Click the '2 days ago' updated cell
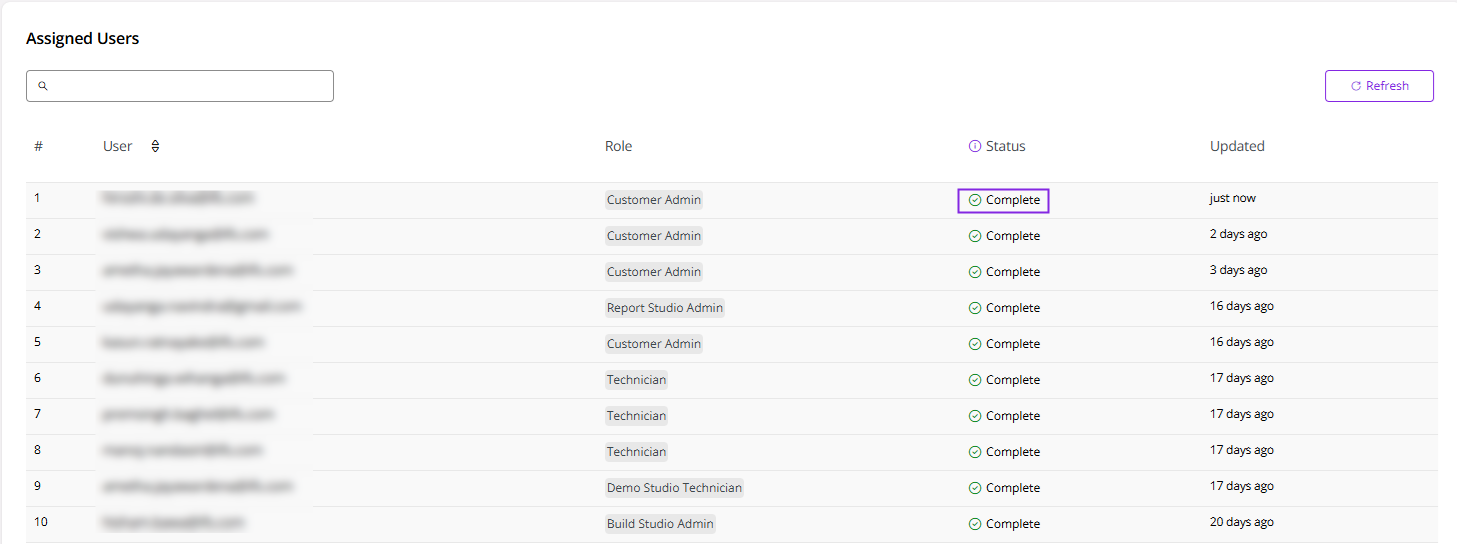Screen dimensions: 1457x544 point(1238,234)
